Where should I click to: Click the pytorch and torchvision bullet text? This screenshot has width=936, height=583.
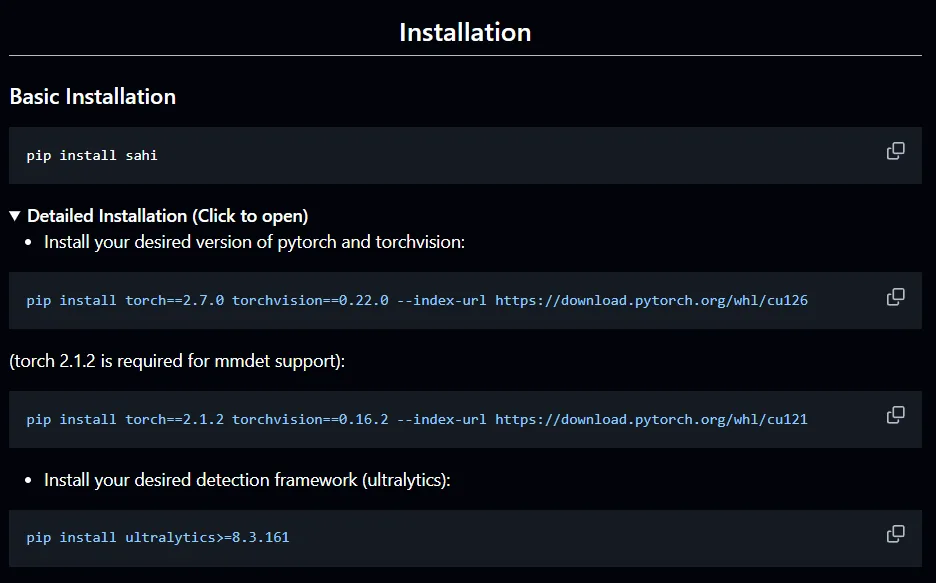(254, 243)
